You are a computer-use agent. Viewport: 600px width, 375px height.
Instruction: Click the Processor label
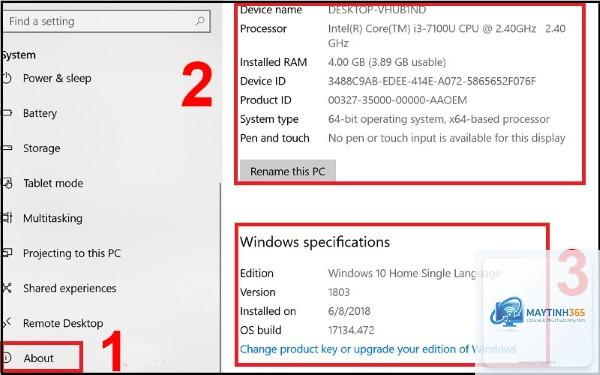[x=263, y=29]
